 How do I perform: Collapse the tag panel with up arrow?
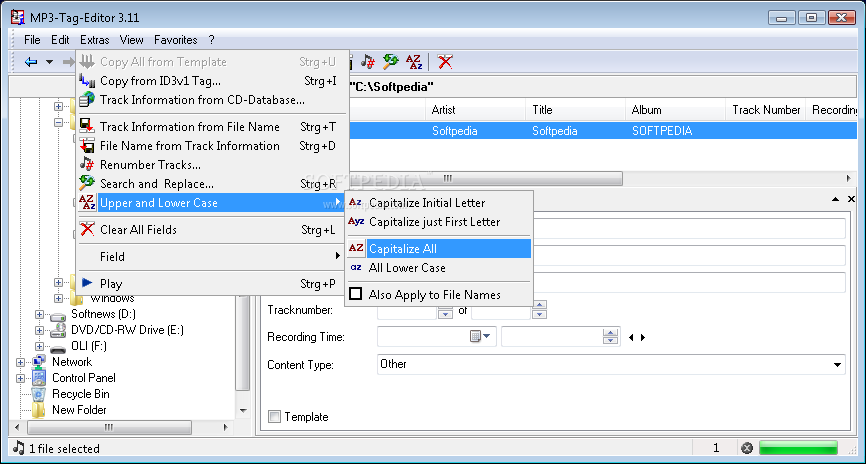click(x=836, y=199)
